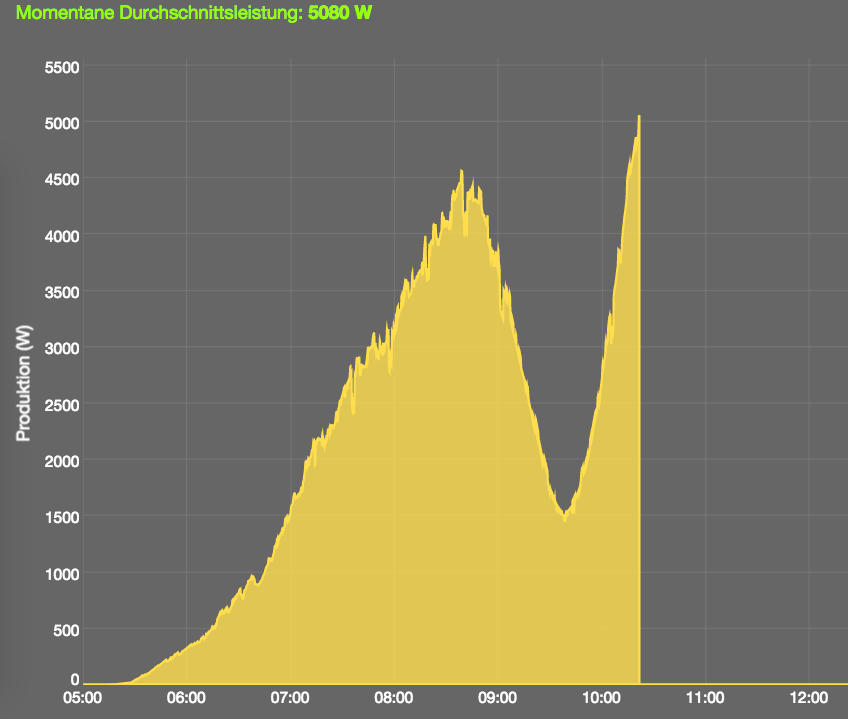
Task: Click the 06:00 time axis label
Action: (186, 698)
